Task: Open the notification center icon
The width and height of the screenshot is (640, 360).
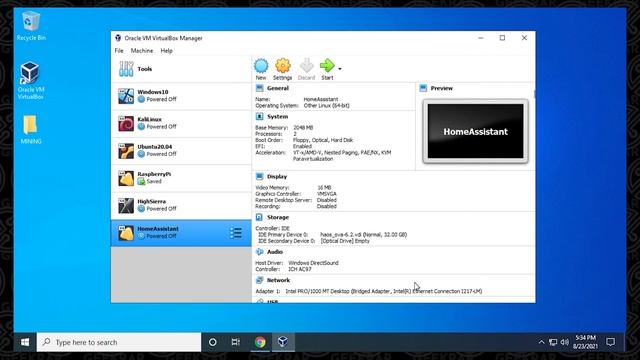Action: [611, 342]
